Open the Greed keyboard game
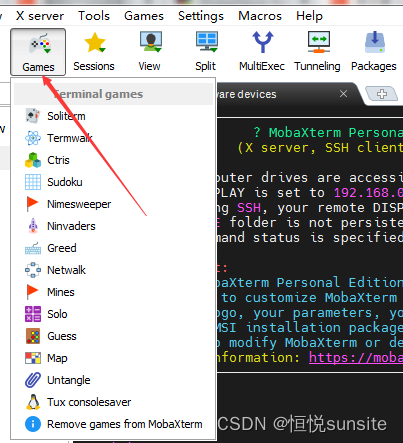This screenshot has height=443, width=403. [x=113, y=248]
